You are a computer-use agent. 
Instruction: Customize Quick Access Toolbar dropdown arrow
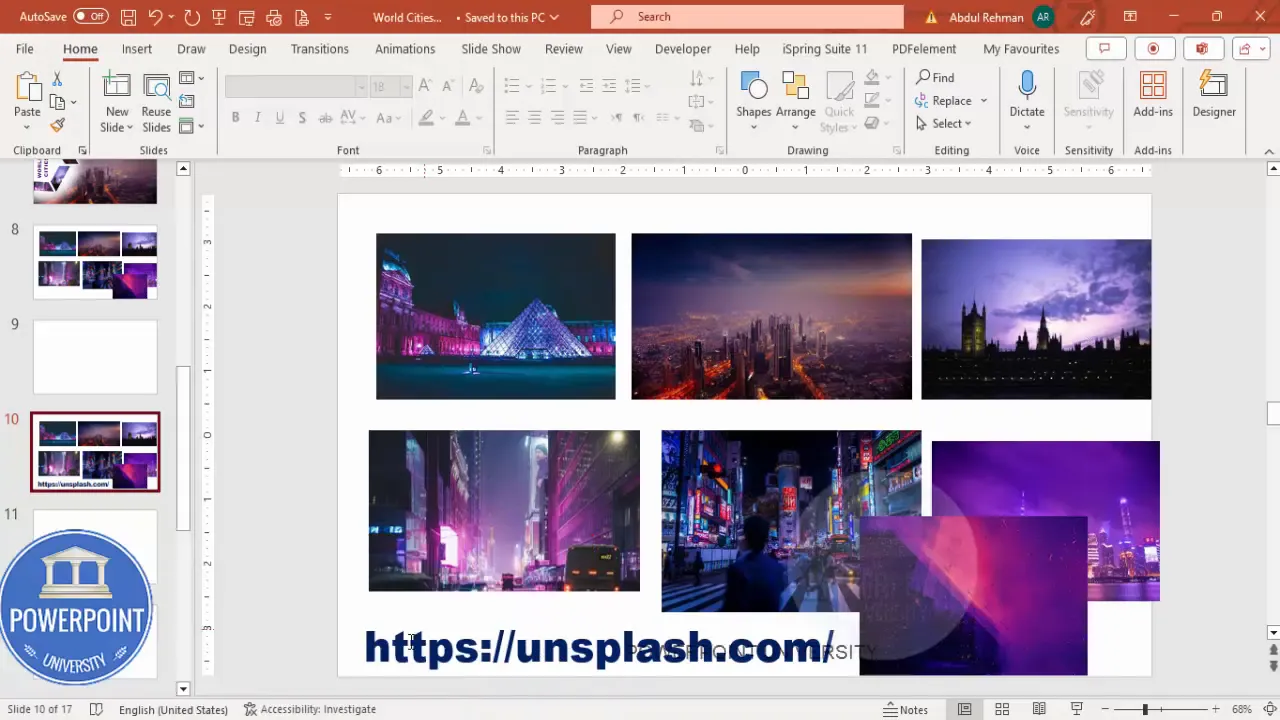[x=328, y=16]
